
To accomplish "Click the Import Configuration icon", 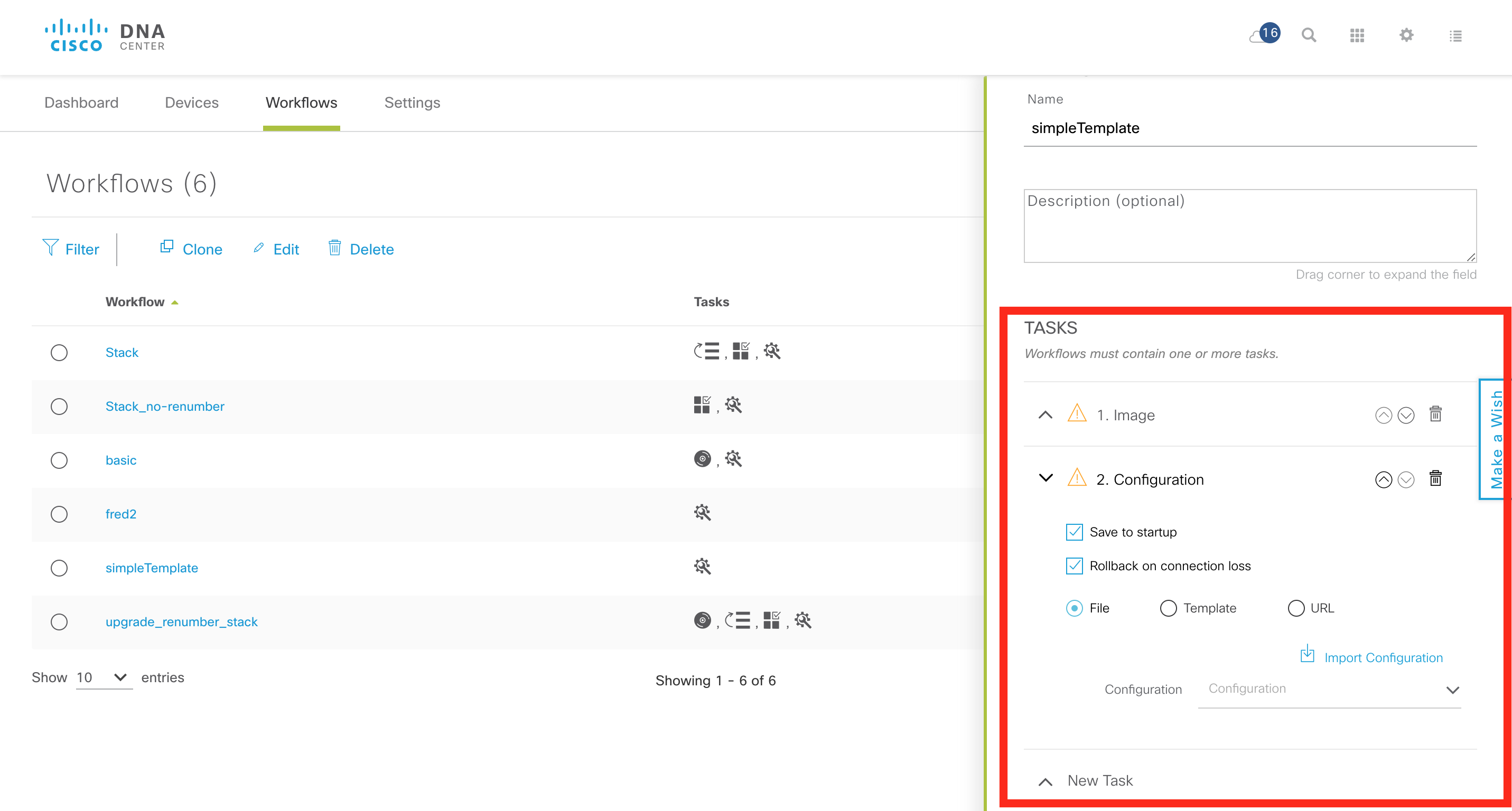I will 1308,655.
